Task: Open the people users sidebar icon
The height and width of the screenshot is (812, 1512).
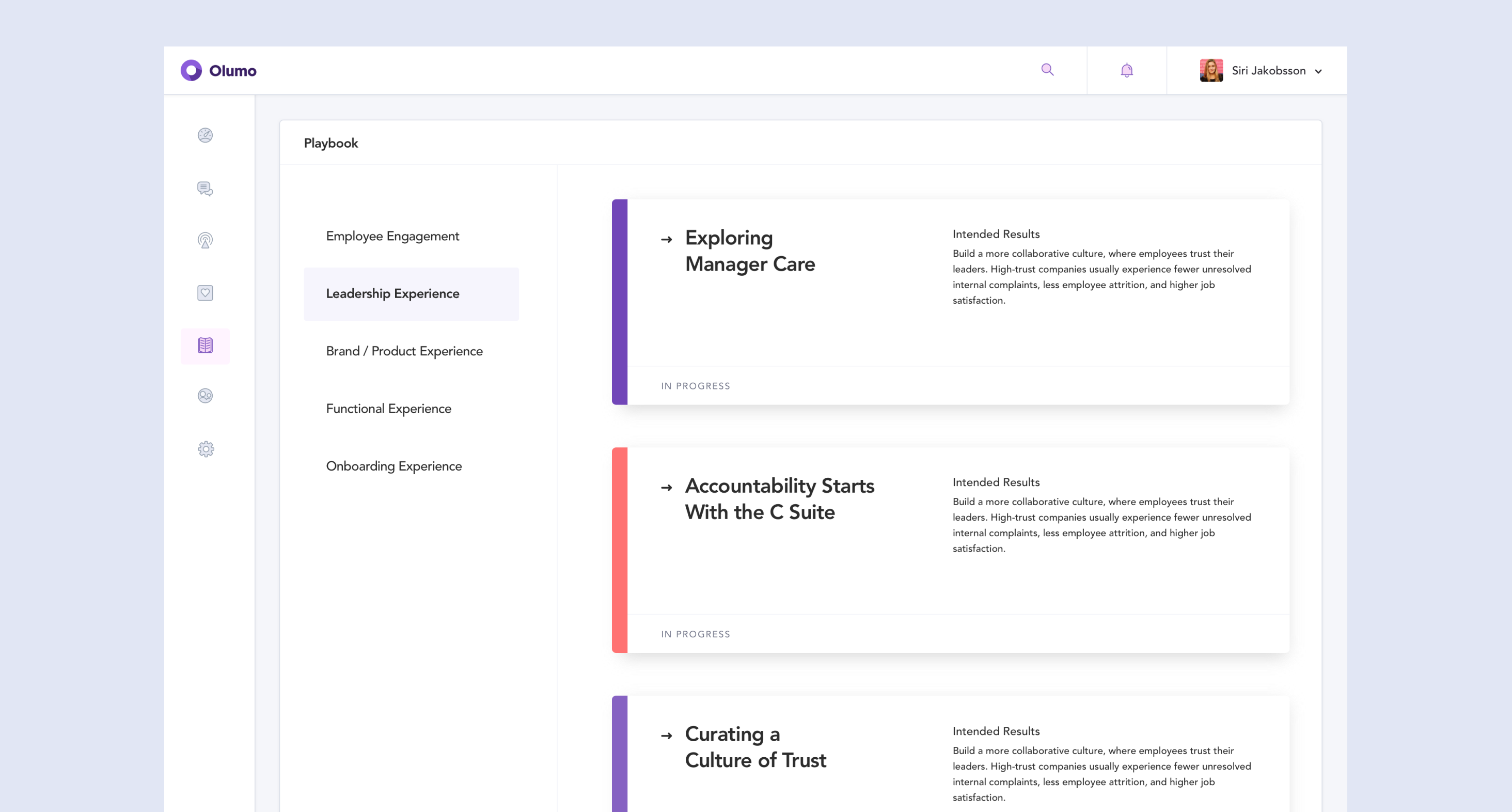Action: coord(205,396)
